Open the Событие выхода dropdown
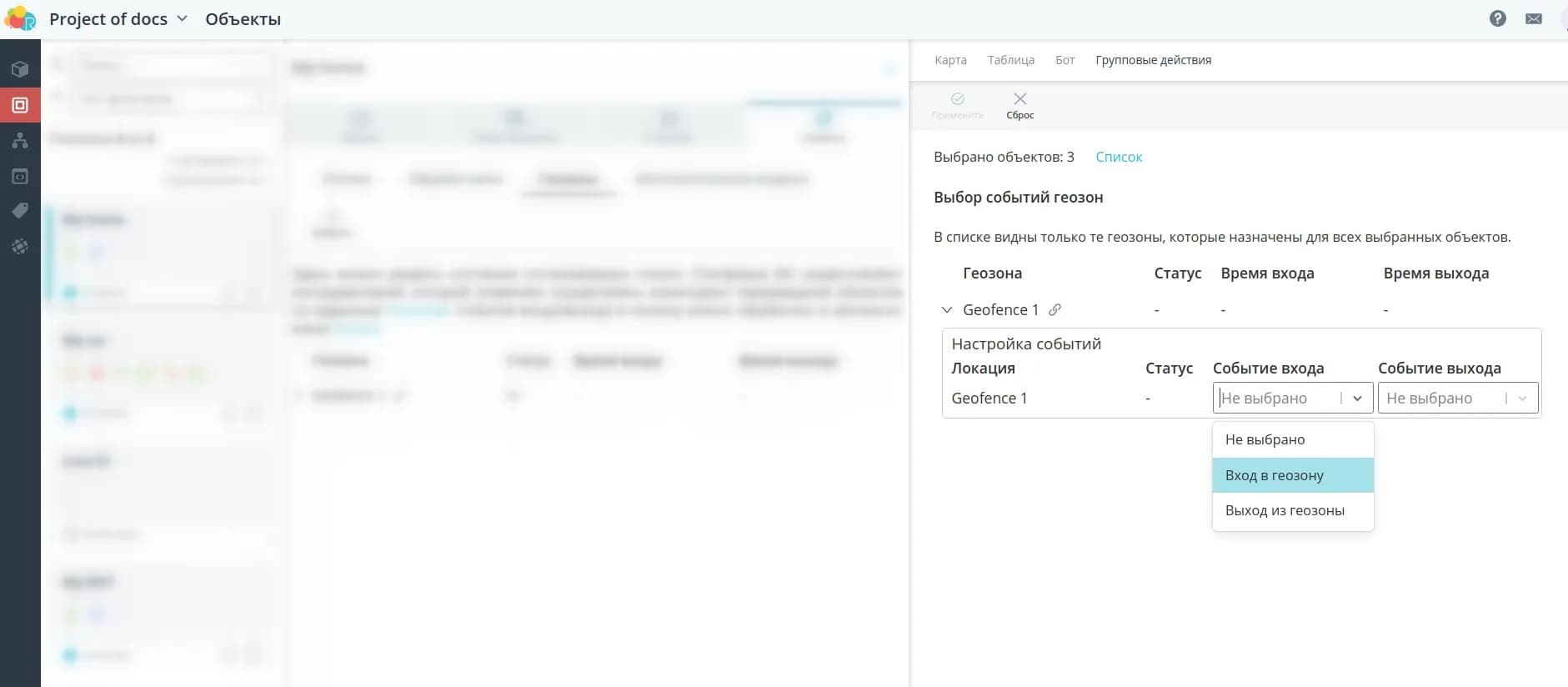Screen dimensions: 1568x687 1456,399
